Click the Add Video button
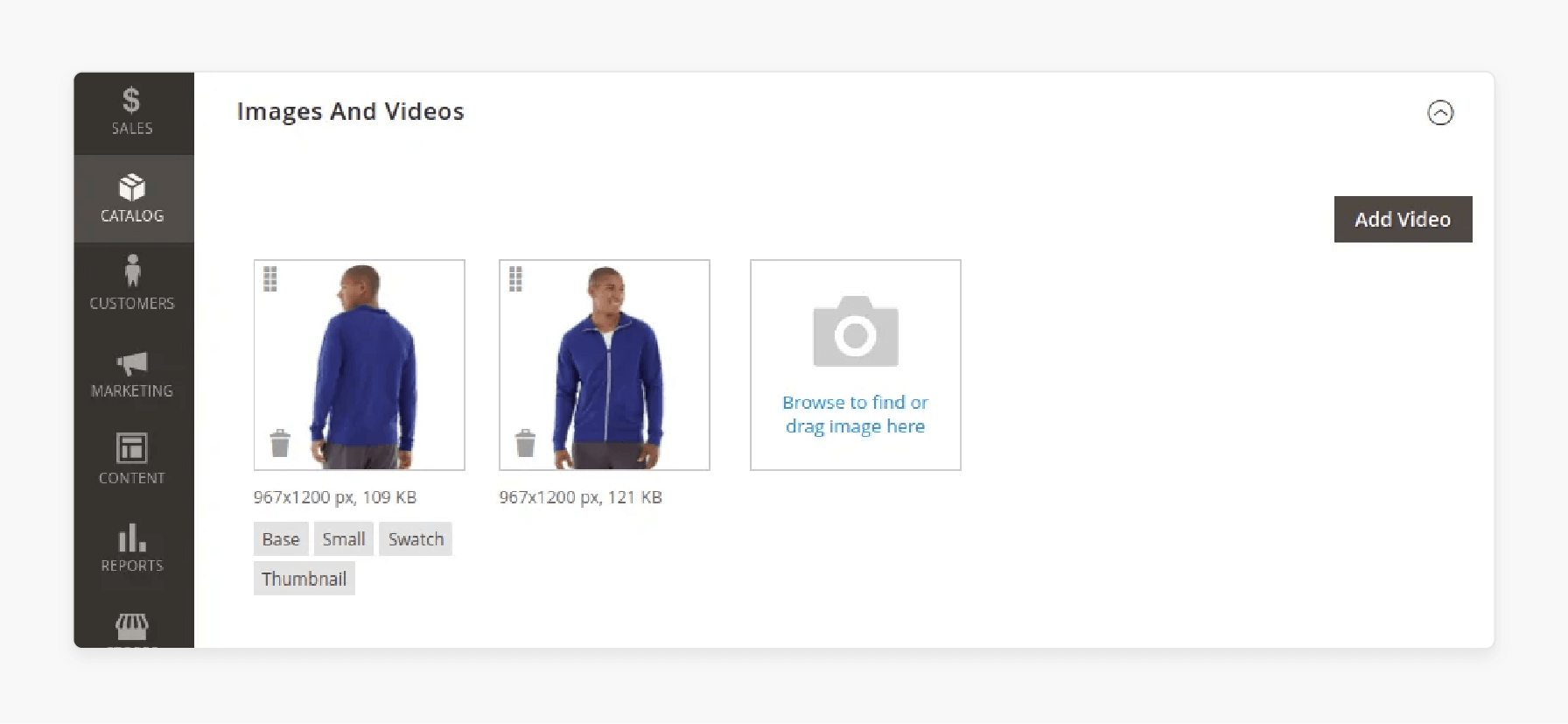 (x=1403, y=220)
